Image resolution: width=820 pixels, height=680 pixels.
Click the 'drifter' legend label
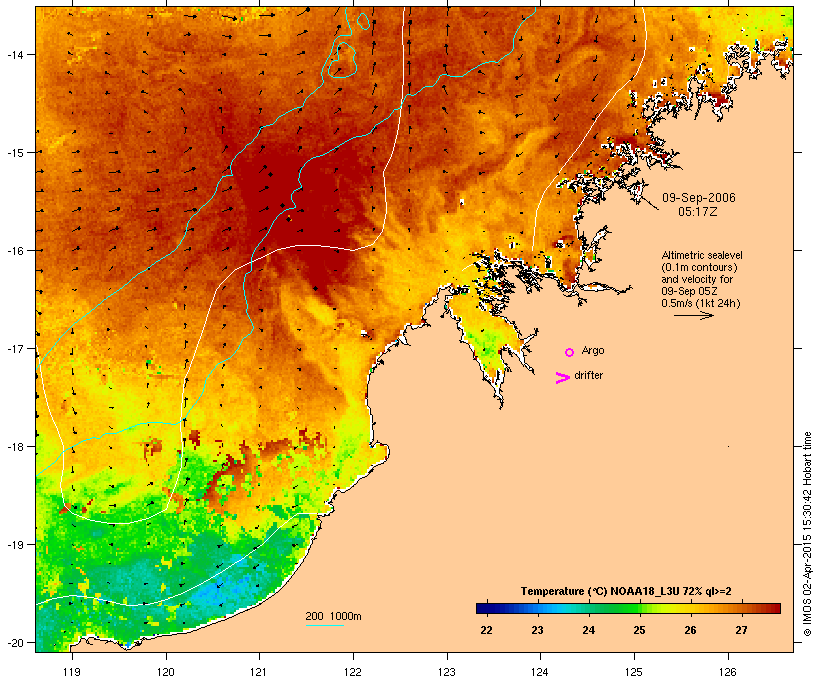(x=588, y=375)
